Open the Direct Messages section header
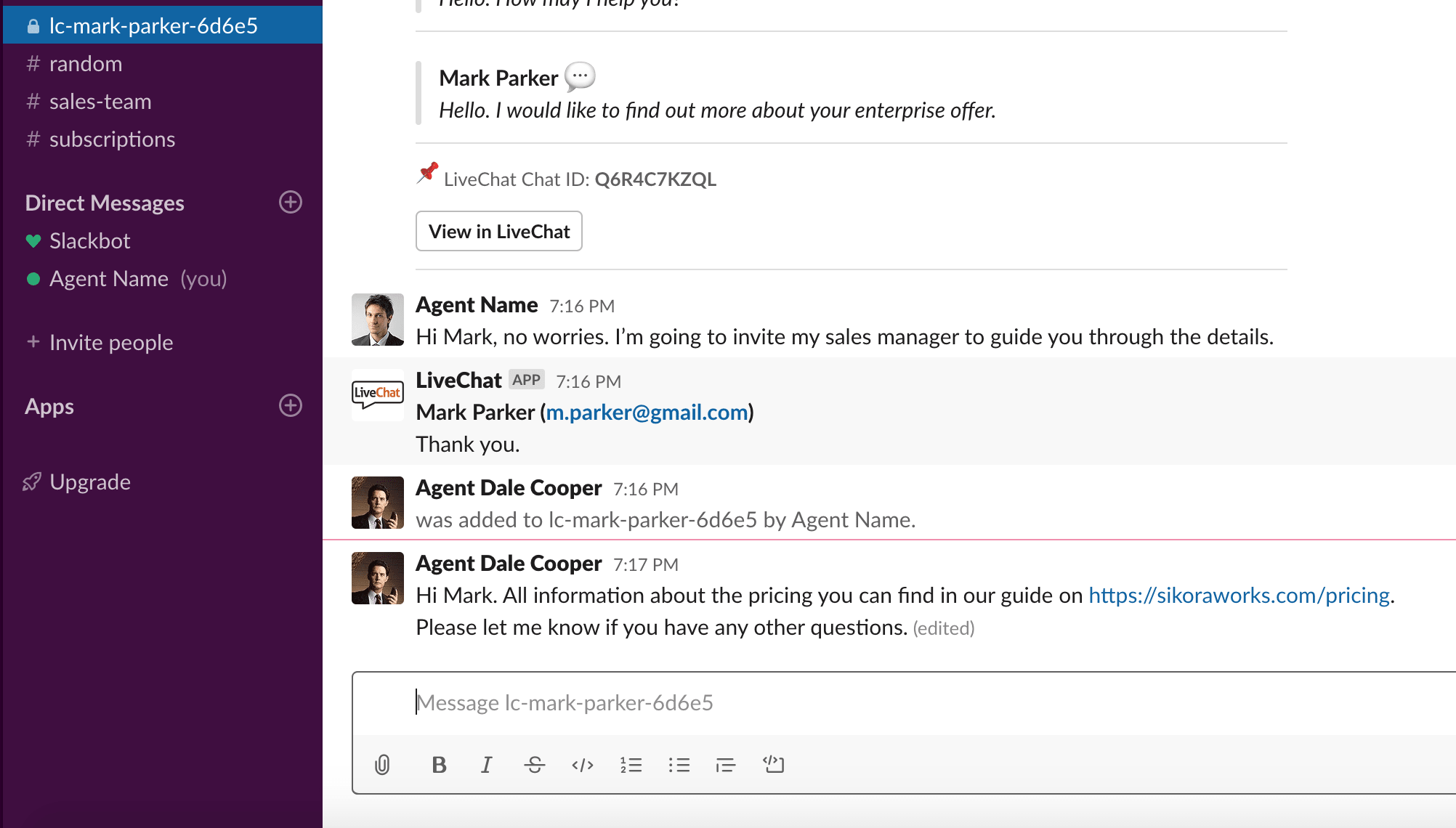This screenshot has height=828, width=1456. (x=105, y=203)
